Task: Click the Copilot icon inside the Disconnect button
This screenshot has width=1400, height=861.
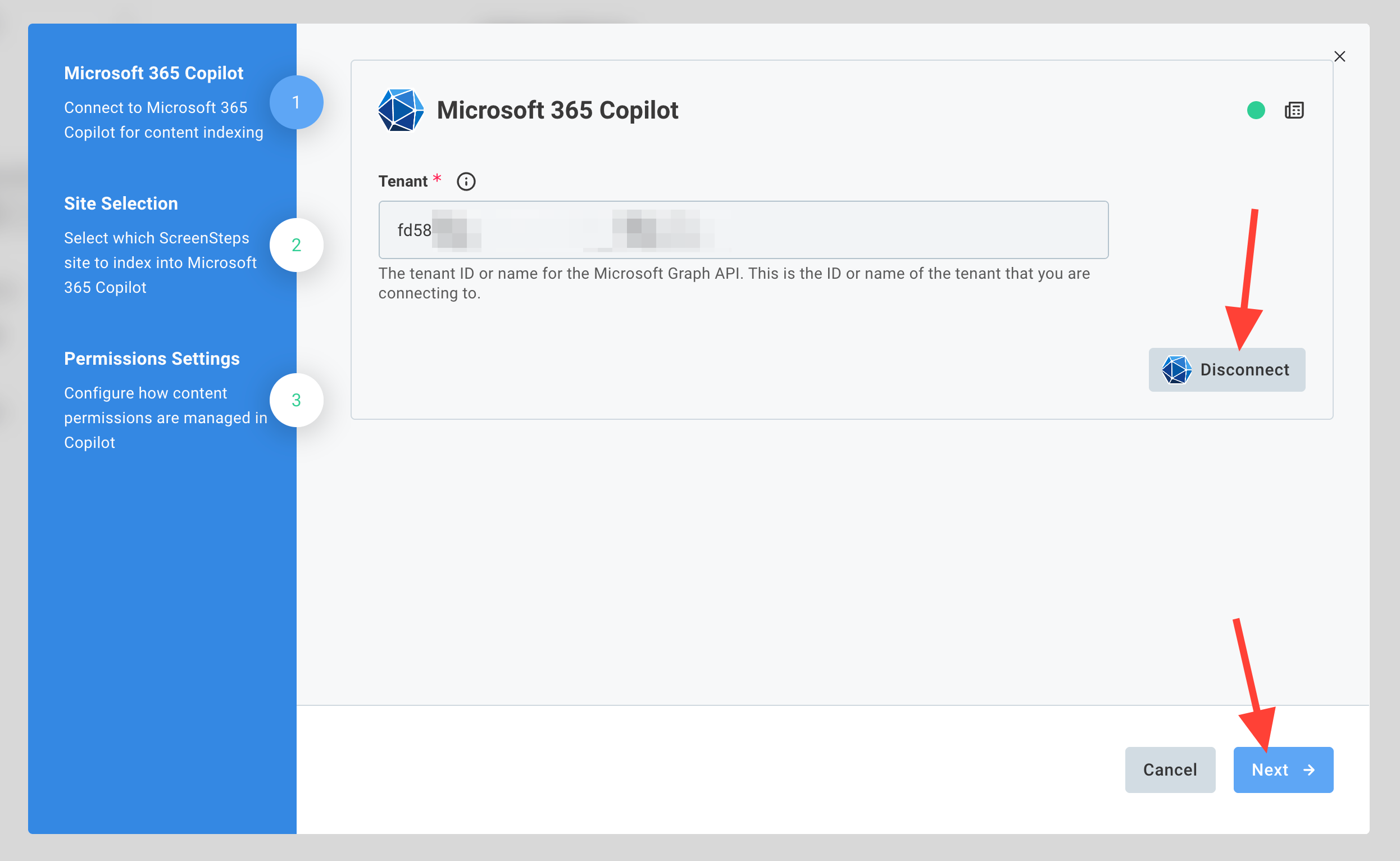Action: coord(1176,370)
